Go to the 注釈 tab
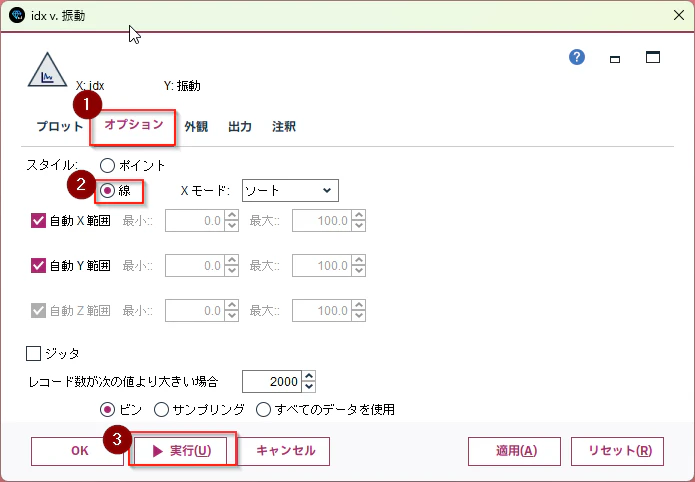695x482 pixels. pyautogui.click(x=284, y=126)
